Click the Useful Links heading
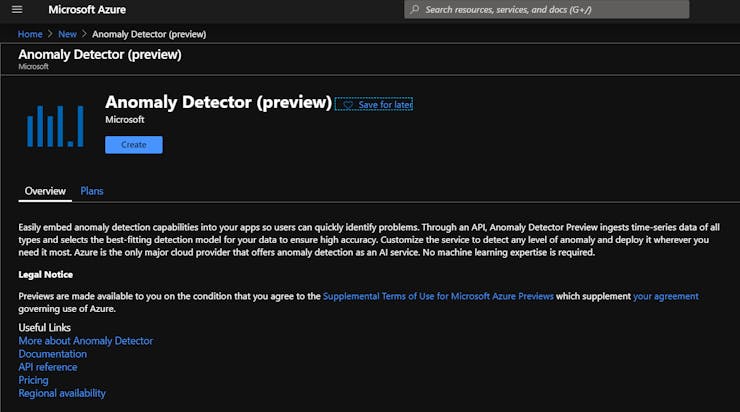The height and width of the screenshot is (412, 740). (44, 328)
